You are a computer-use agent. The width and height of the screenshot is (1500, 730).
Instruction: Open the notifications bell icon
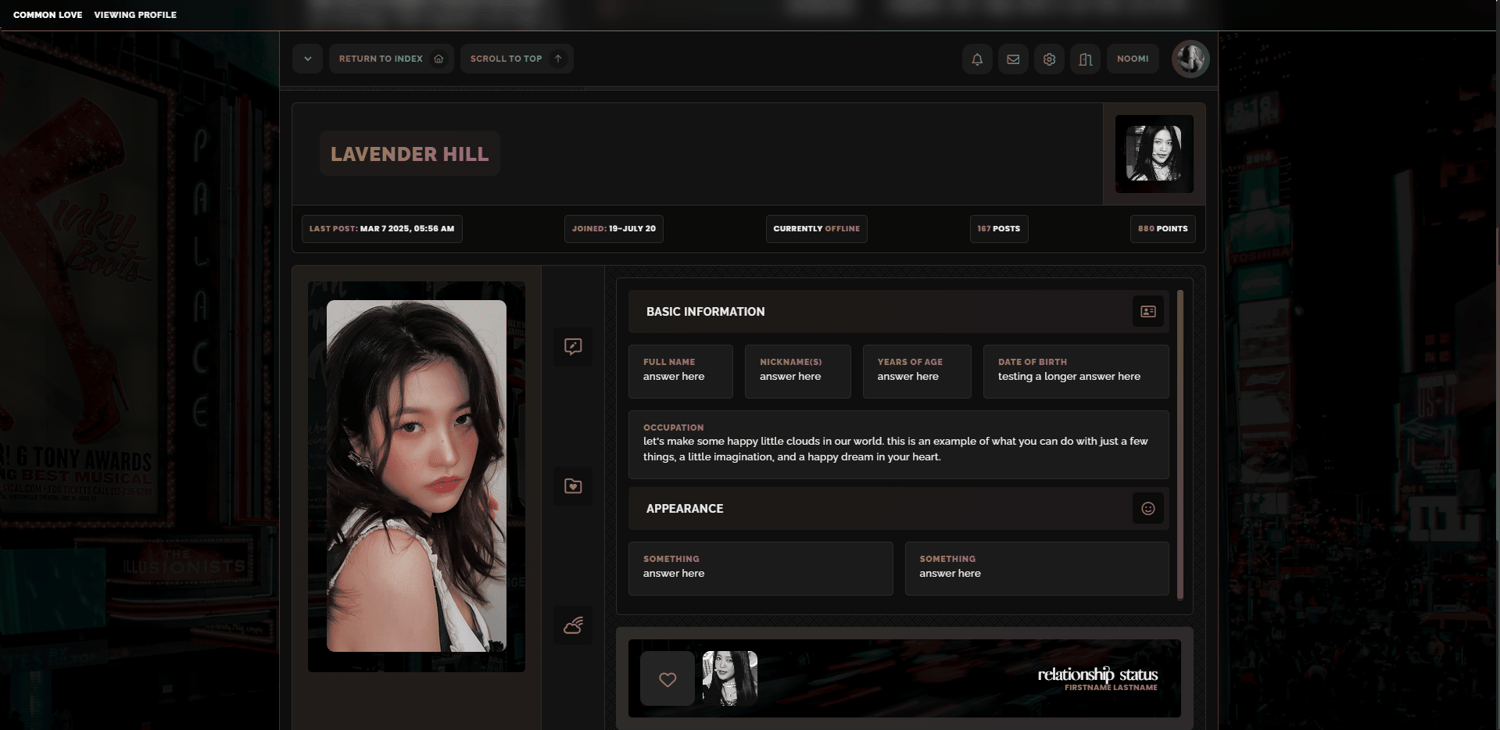click(977, 59)
